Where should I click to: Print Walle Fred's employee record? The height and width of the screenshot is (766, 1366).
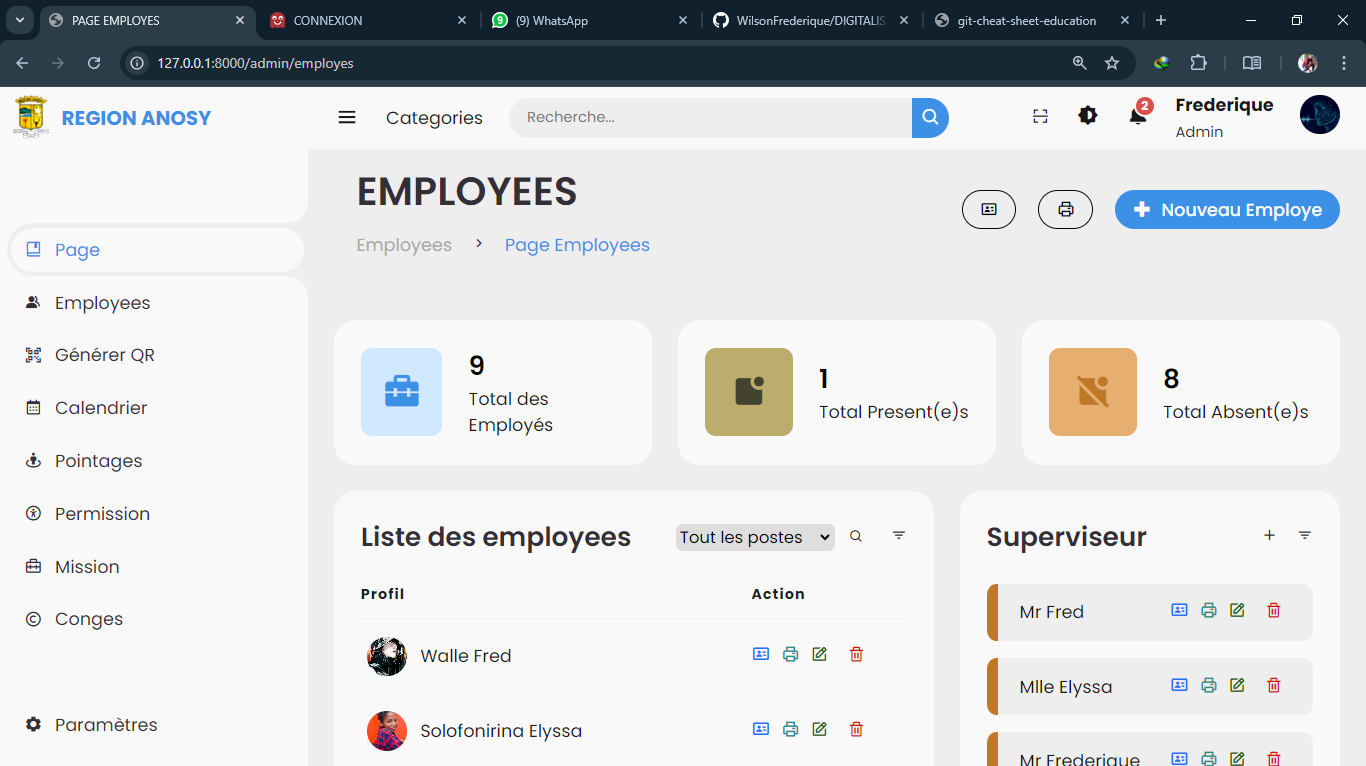coord(790,654)
